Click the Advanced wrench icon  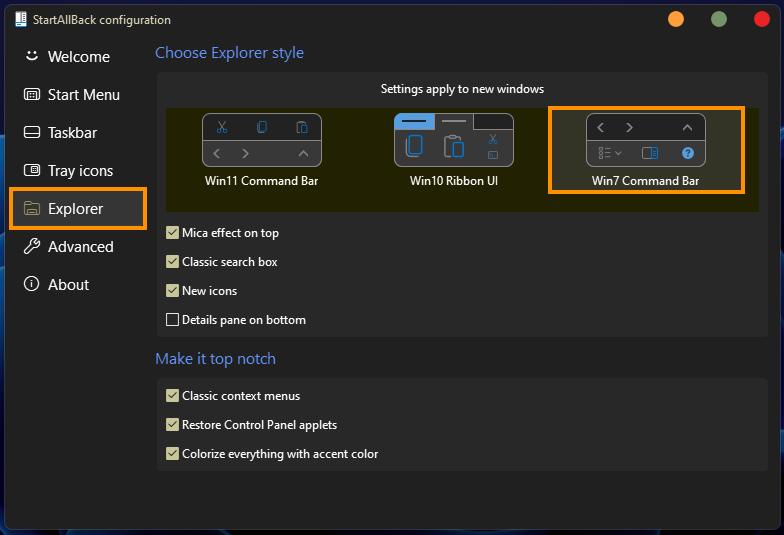tap(32, 246)
